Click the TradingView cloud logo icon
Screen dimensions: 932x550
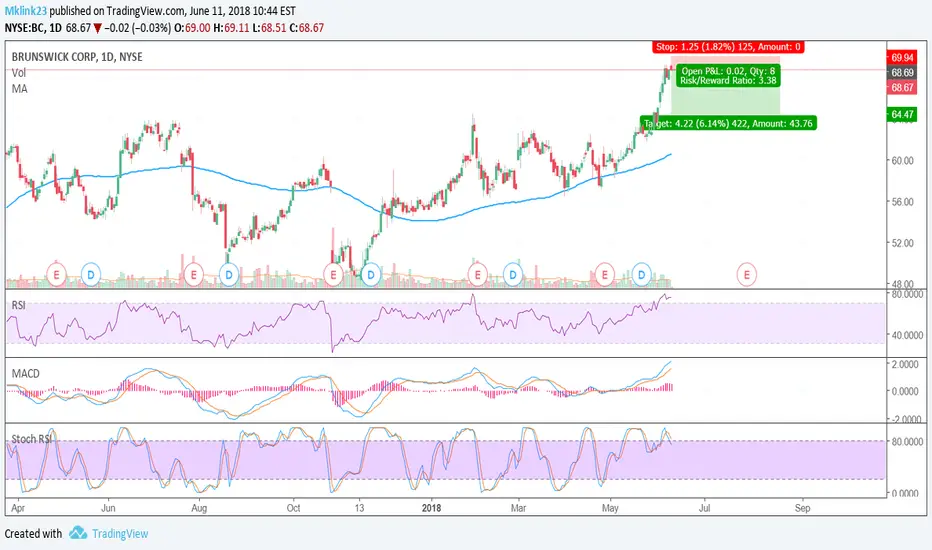pos(78,533)
